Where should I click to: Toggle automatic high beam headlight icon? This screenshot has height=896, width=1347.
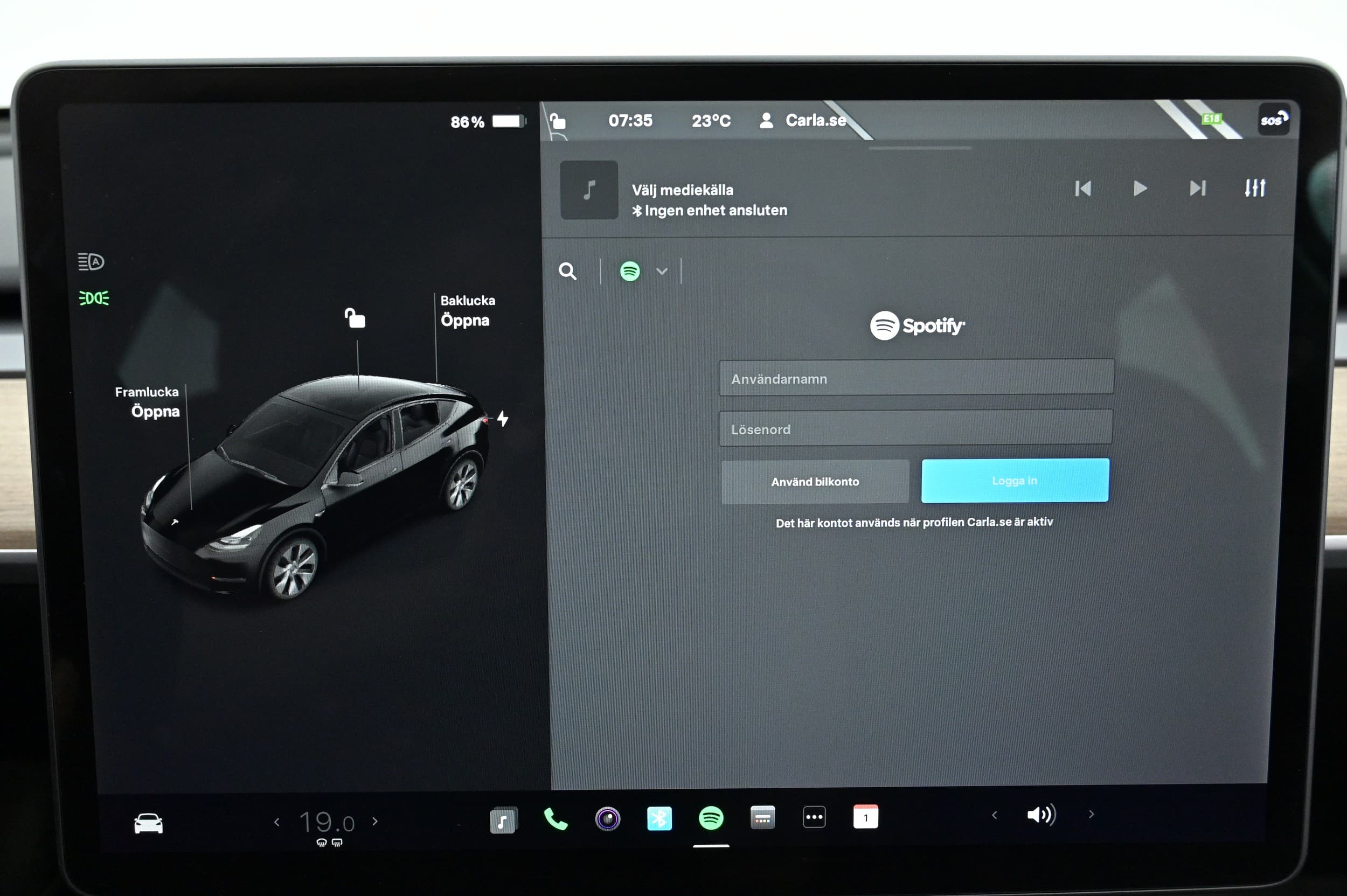pos(91,262)
